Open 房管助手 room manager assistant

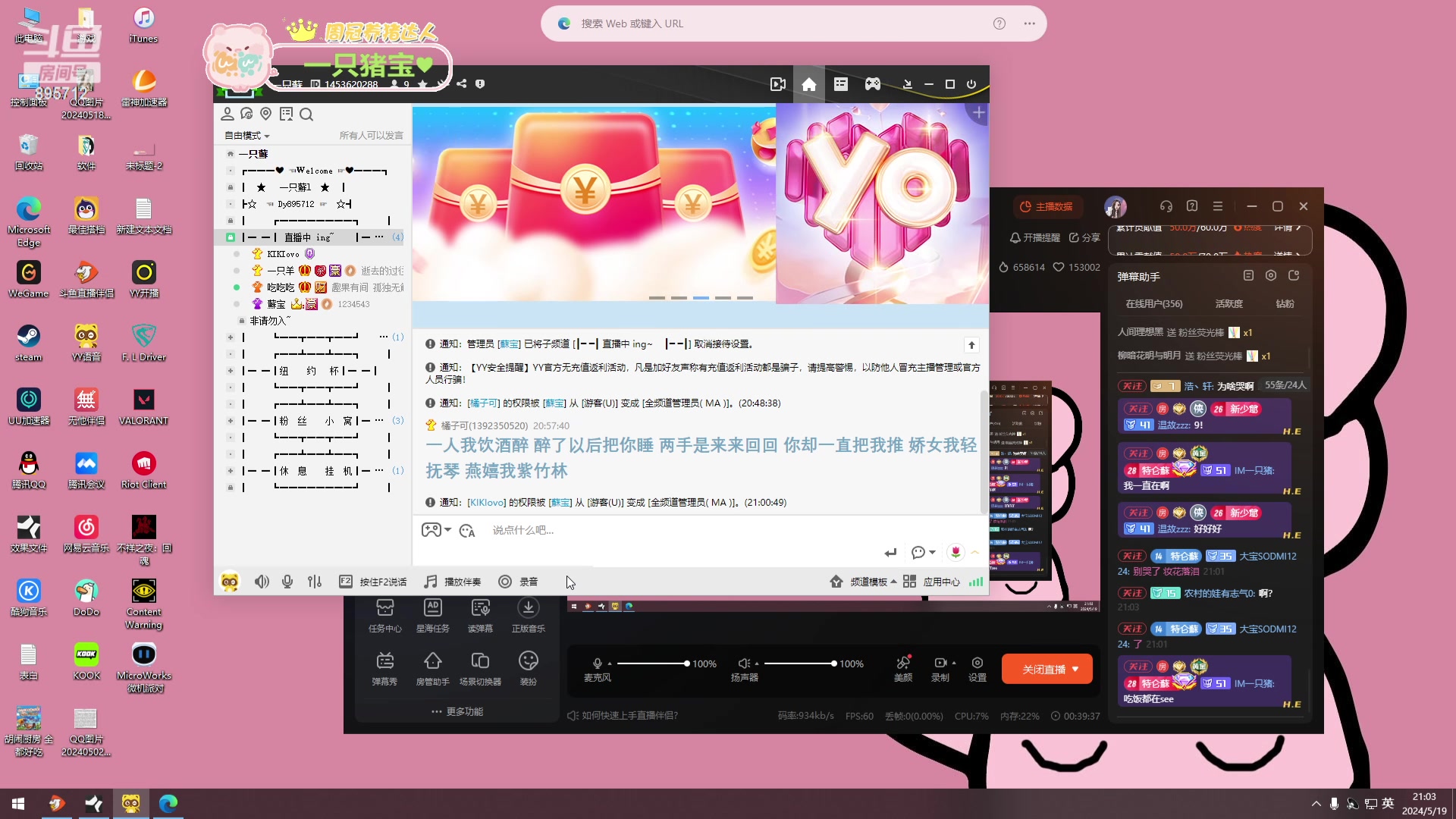[x=432, y=667]
